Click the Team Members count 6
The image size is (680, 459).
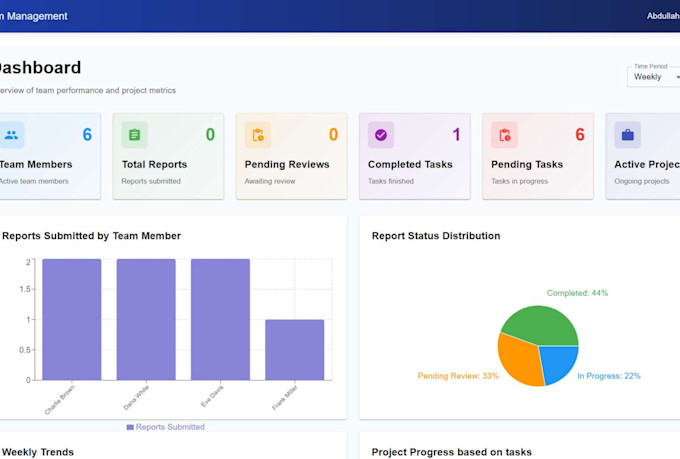(87, 134)
